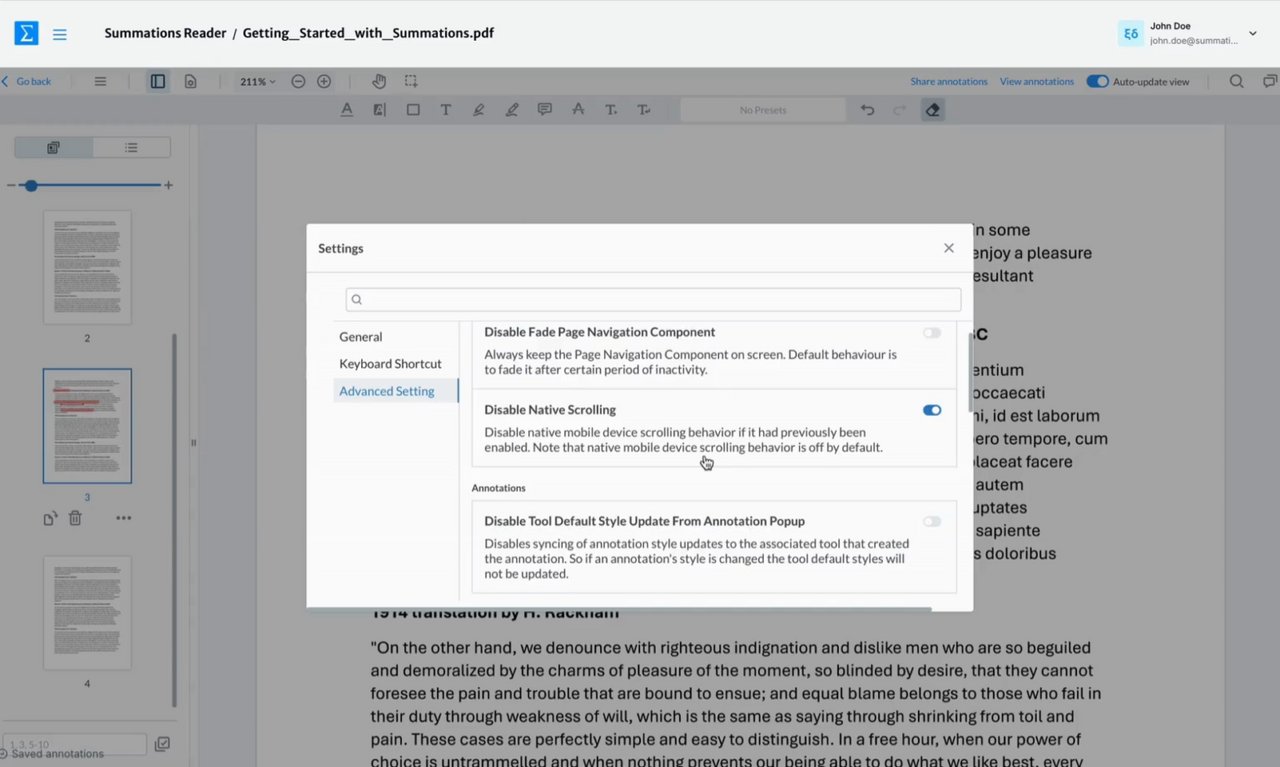Enable Disable Tool Default Style Update toggle

tap(932, 521)
